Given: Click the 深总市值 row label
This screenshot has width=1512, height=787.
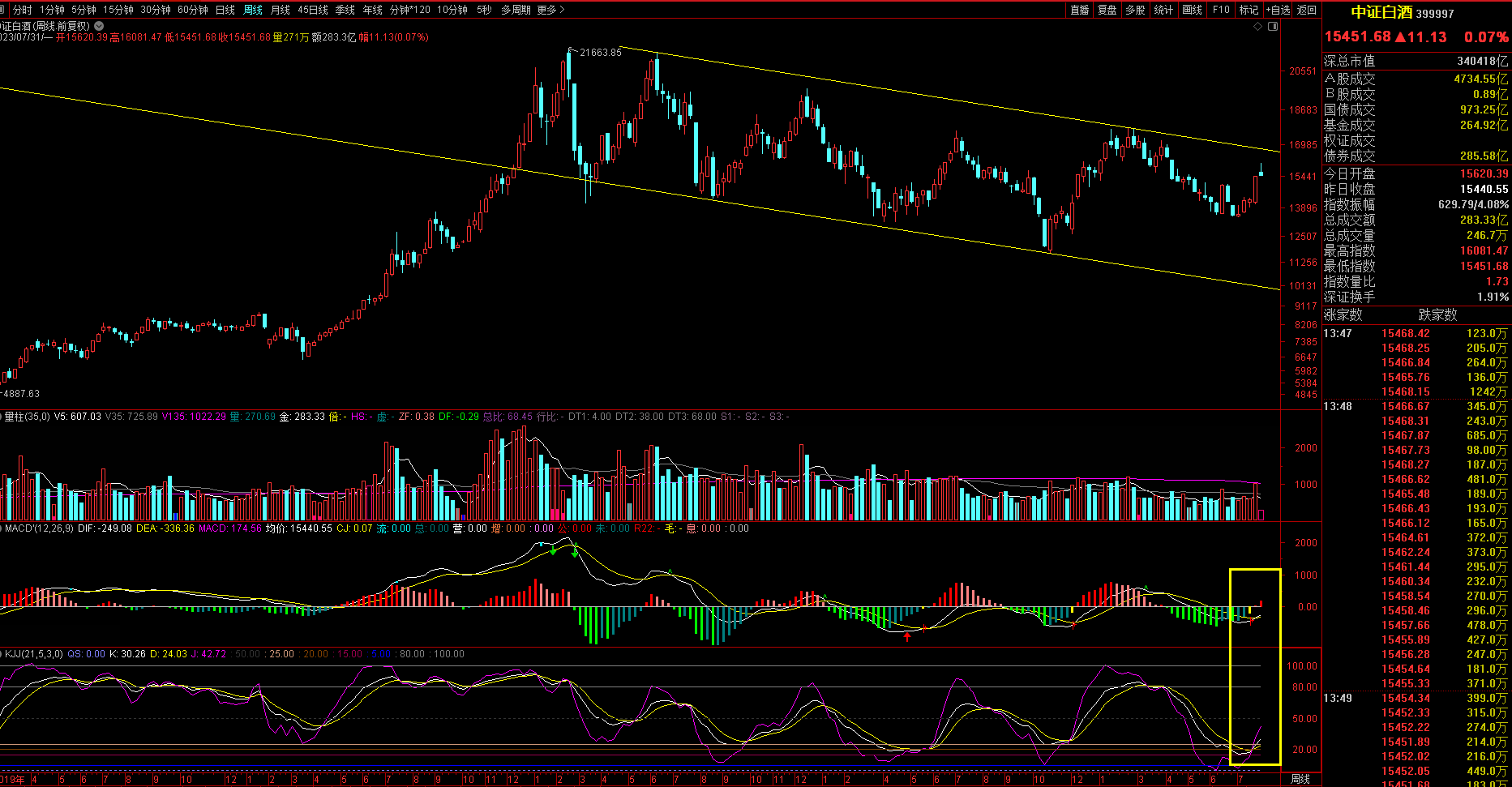Looking at the screenshot, I should point(1350,61).
